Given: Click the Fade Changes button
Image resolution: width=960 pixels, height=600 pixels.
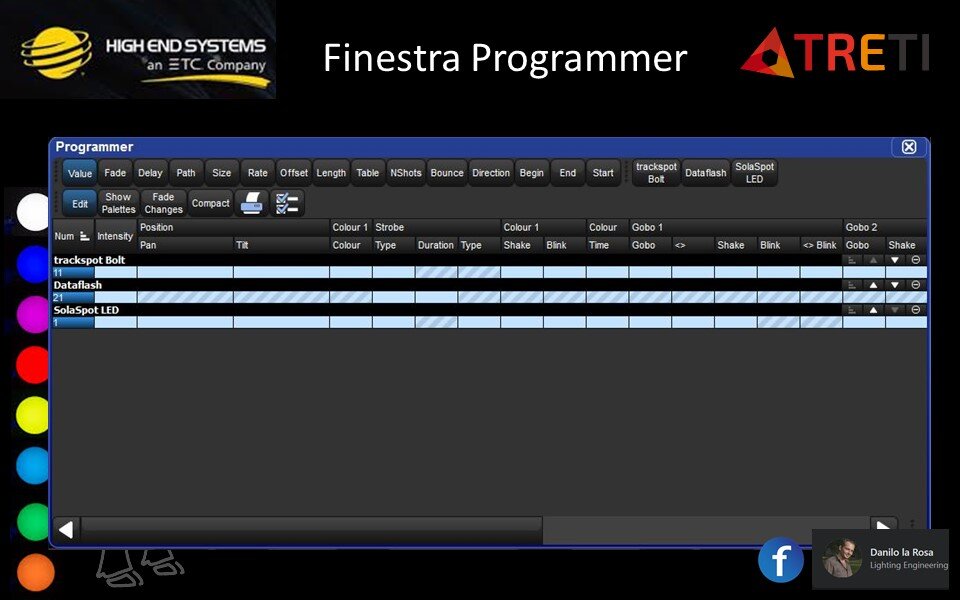Looking at the screenshot, I should 163,203.
